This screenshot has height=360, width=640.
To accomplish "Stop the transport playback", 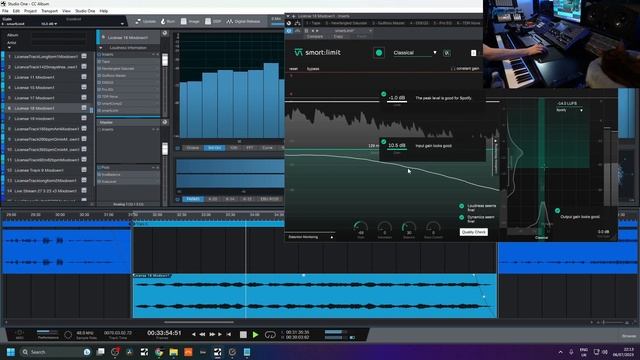I will 243,335.
